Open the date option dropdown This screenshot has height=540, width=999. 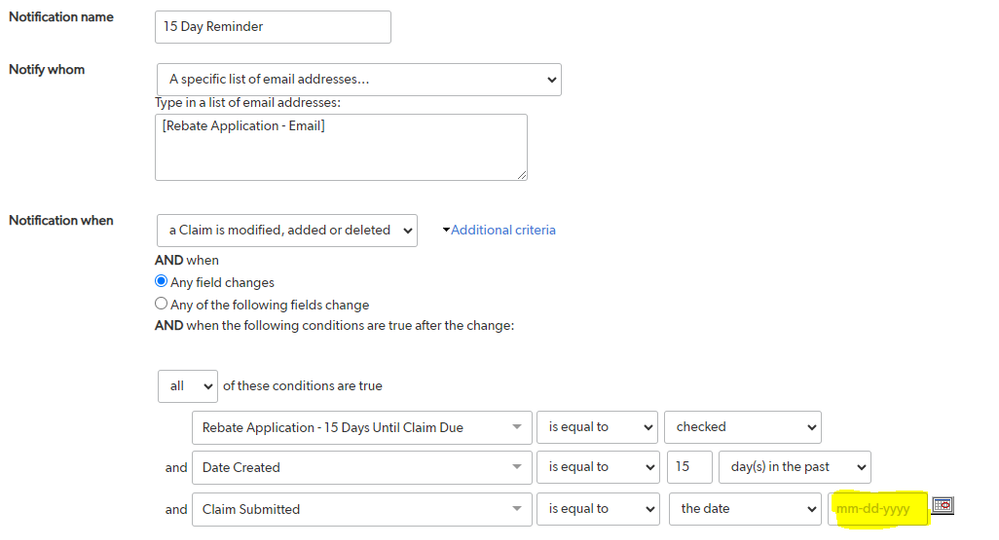pos(745,508)
